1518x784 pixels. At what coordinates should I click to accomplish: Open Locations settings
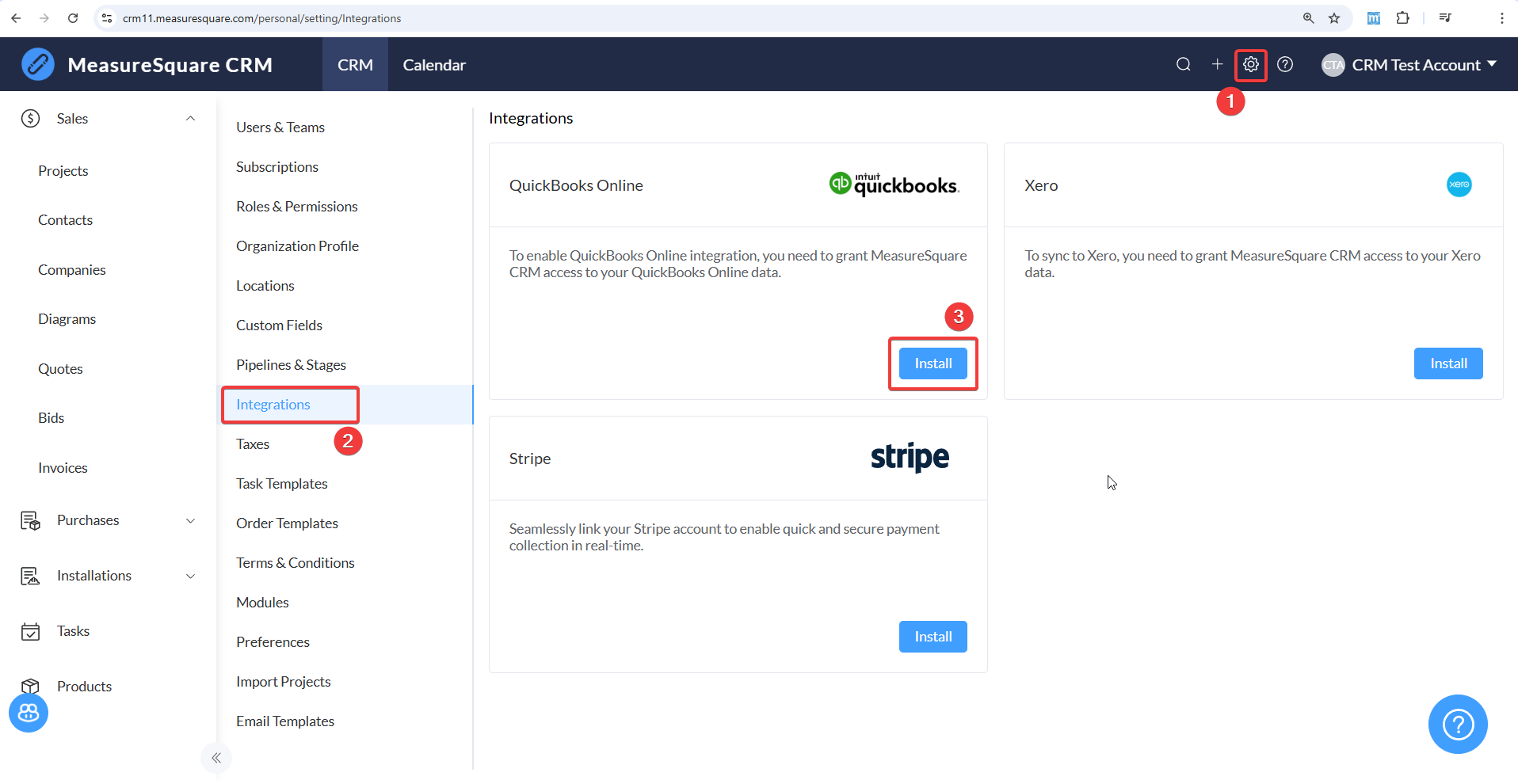265,286
